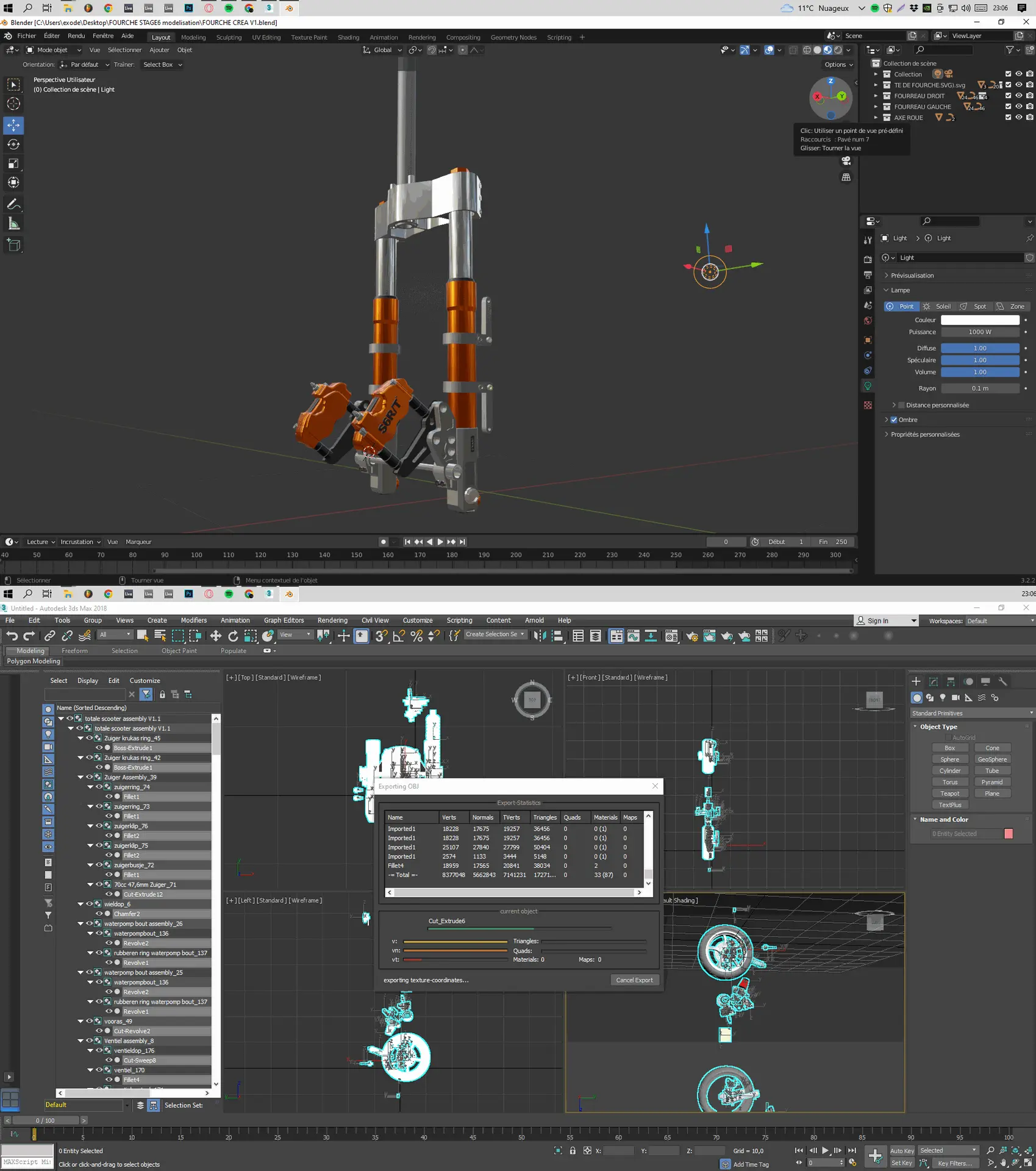Select the Blender Measure tool
This screenshot has height=1171, width=1036.
coord(13,224)
